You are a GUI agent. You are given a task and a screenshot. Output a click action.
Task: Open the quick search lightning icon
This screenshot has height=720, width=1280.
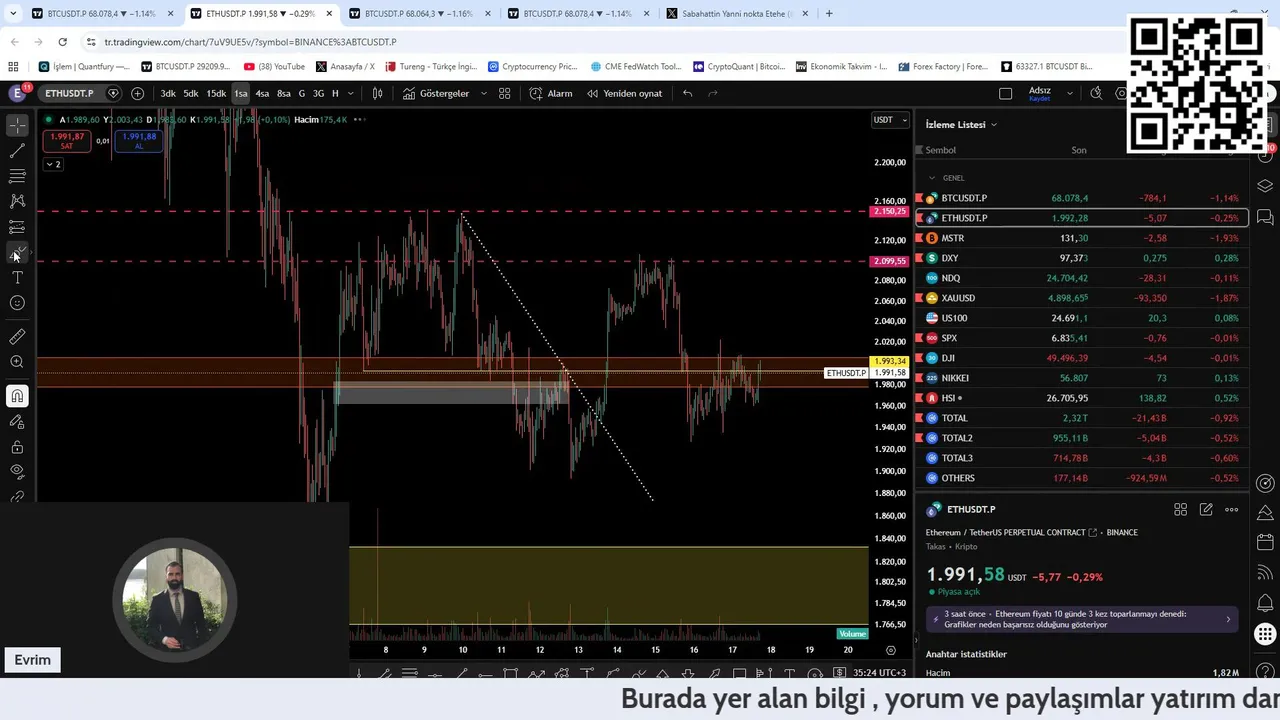(1096, 93)
